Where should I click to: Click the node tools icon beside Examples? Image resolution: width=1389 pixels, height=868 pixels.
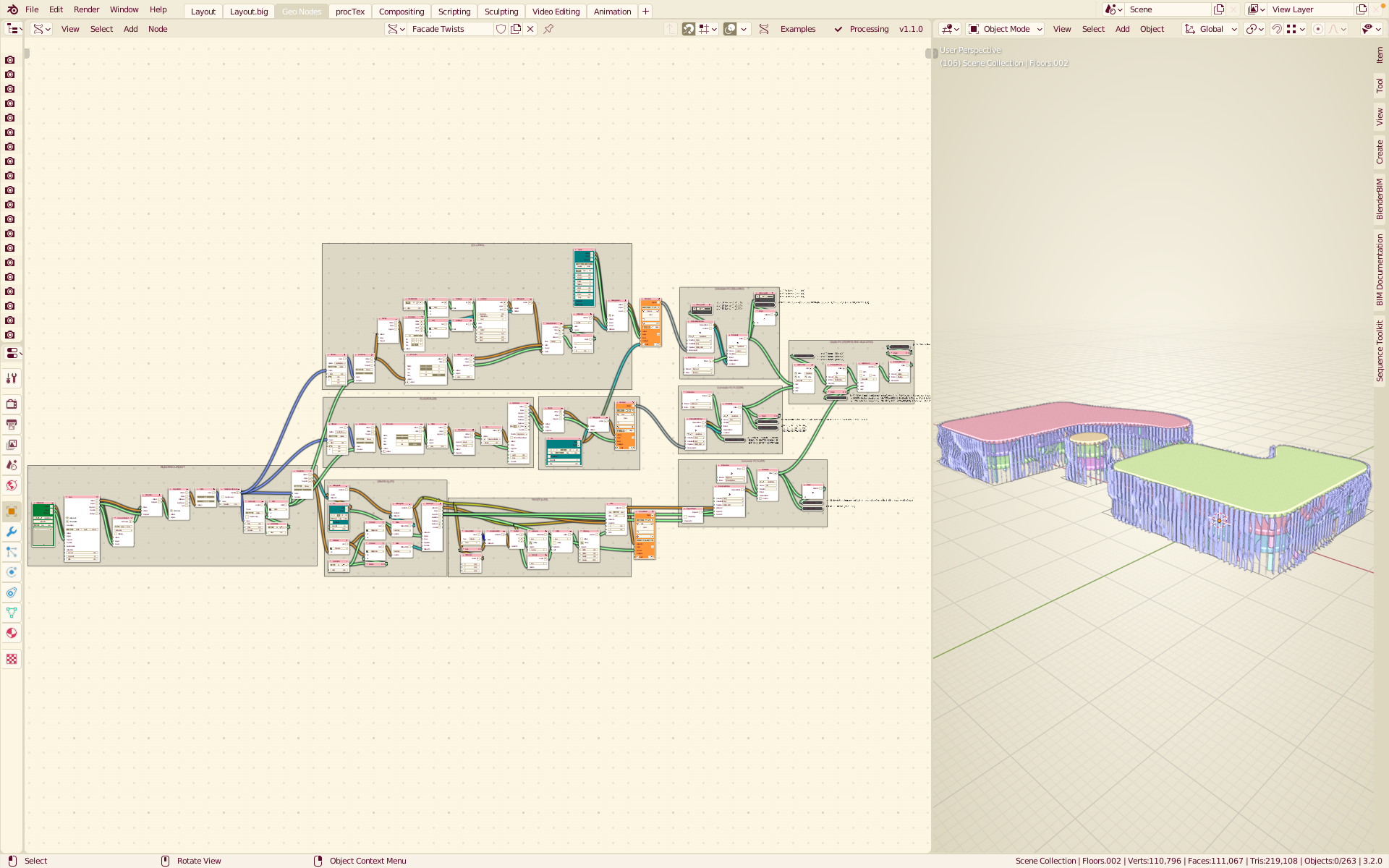764,29
